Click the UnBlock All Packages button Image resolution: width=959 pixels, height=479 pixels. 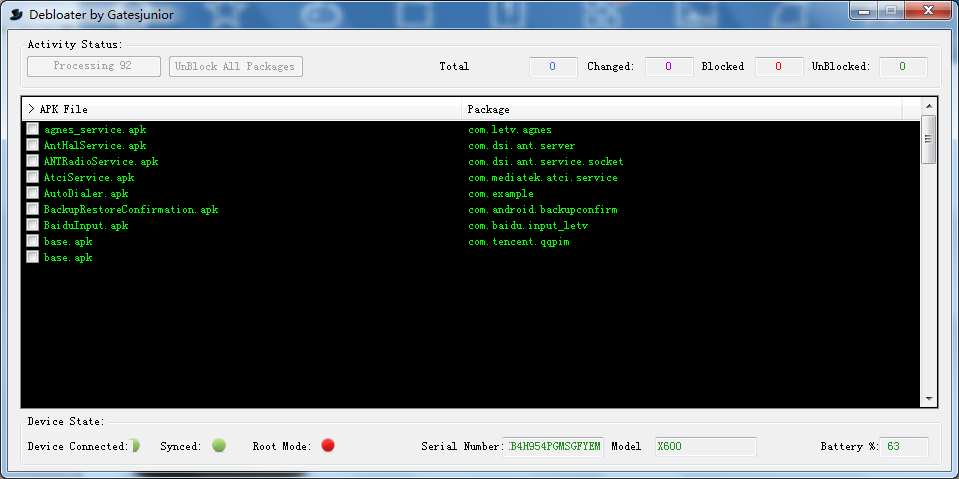click(x=236, y=67)
